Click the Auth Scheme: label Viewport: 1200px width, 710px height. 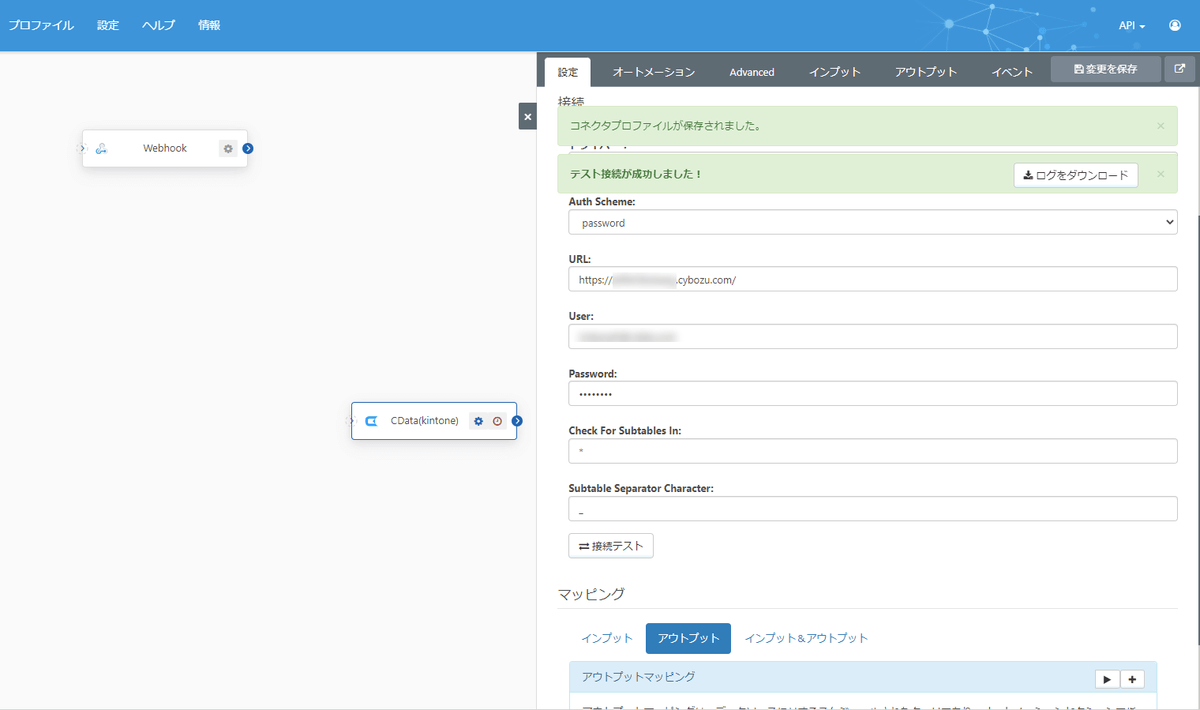tap(602, 201)
